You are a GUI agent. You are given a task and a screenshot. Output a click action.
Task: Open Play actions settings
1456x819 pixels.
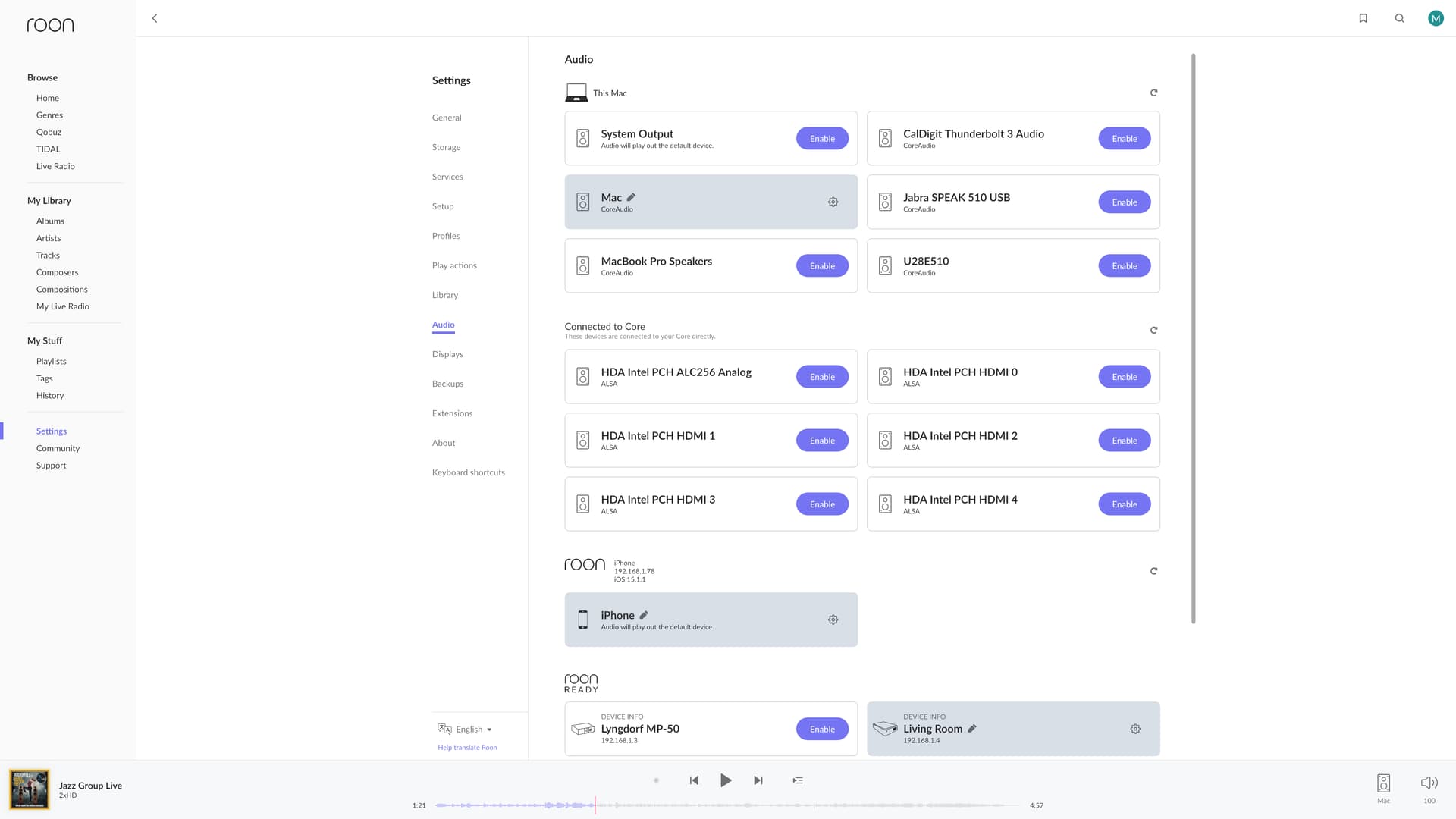[x=454, y=265]
